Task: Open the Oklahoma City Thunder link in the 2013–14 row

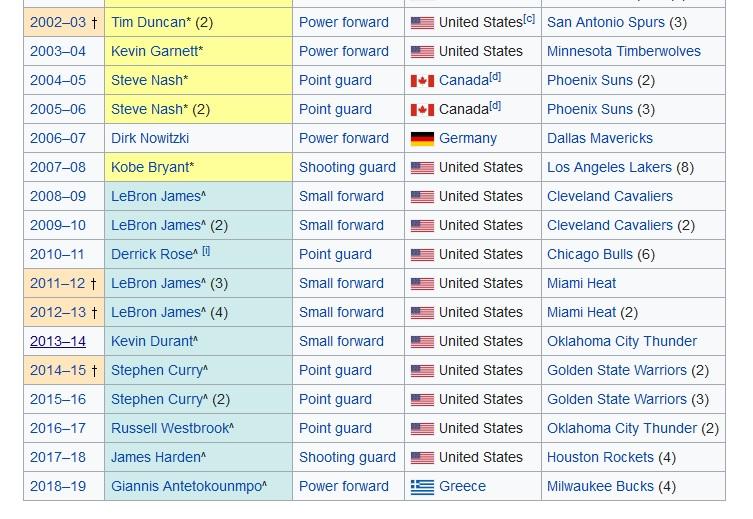Action: click(x=622, y=341)
